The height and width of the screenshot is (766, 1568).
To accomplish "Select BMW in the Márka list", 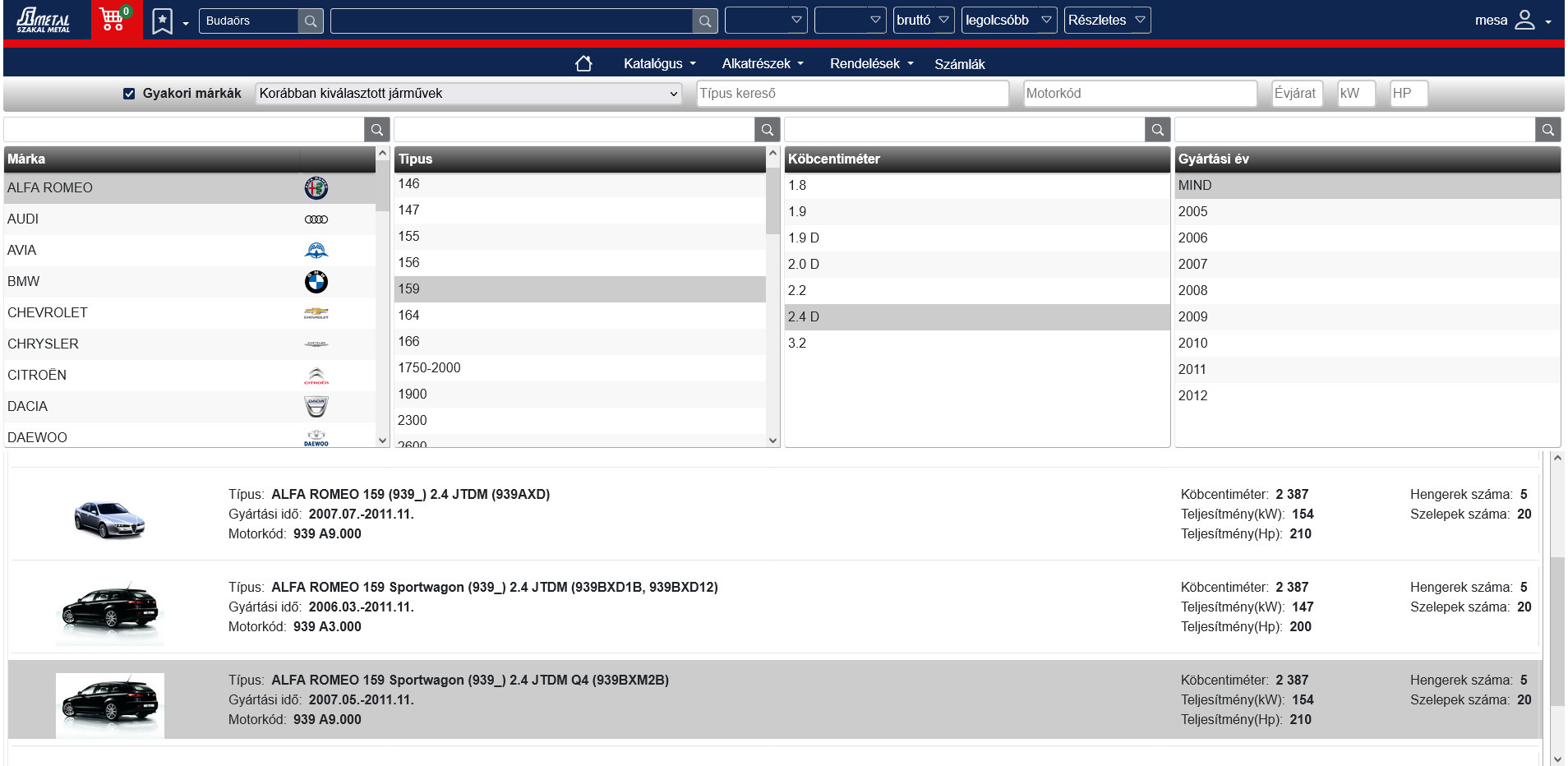I will coord(190,282).
